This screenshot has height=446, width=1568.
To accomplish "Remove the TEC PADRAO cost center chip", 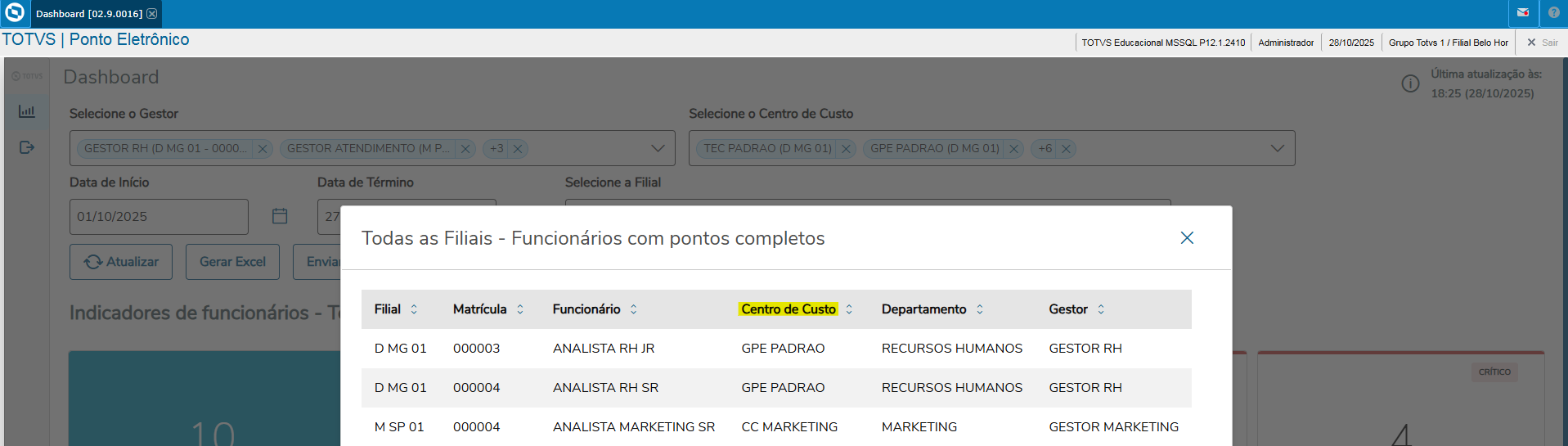I will coord(847,149).
